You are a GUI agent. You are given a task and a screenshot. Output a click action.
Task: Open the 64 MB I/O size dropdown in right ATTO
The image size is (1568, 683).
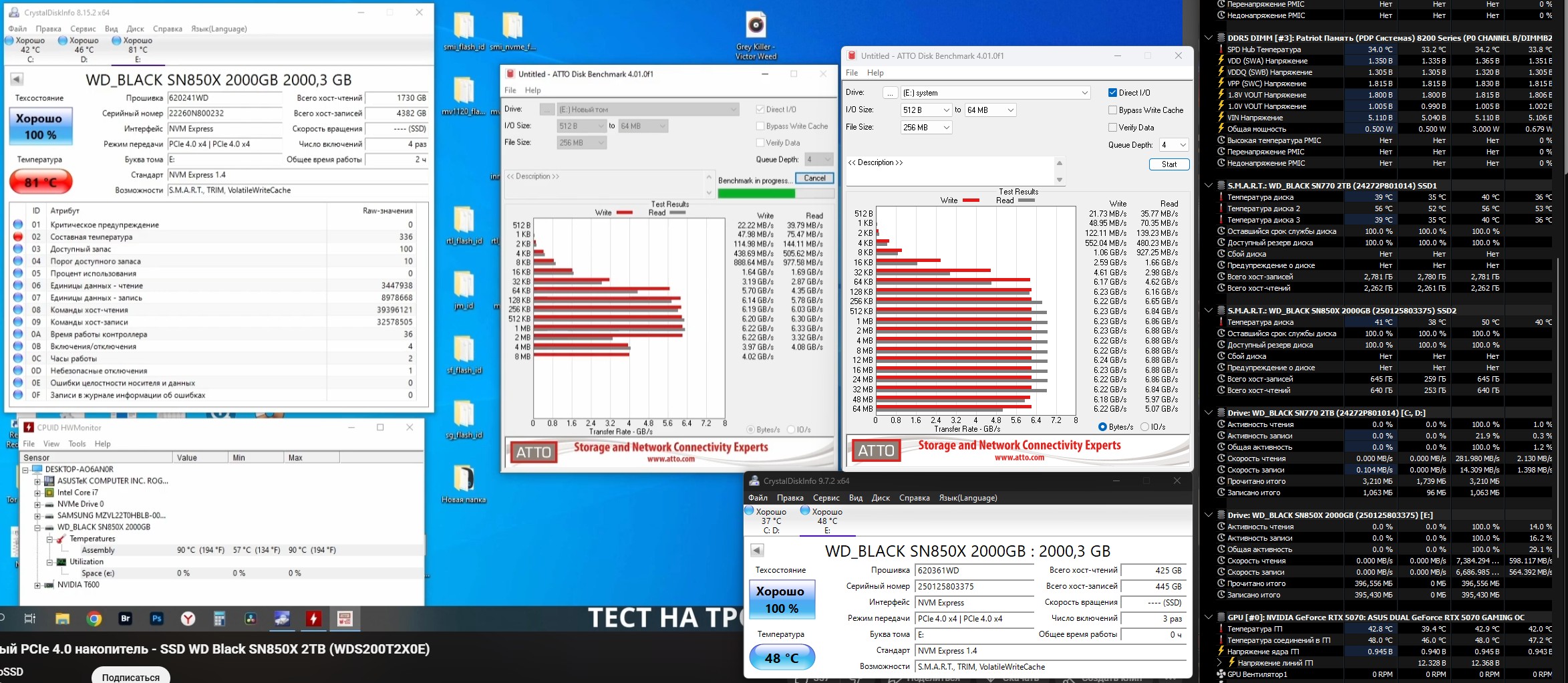[x=991, y=110]
